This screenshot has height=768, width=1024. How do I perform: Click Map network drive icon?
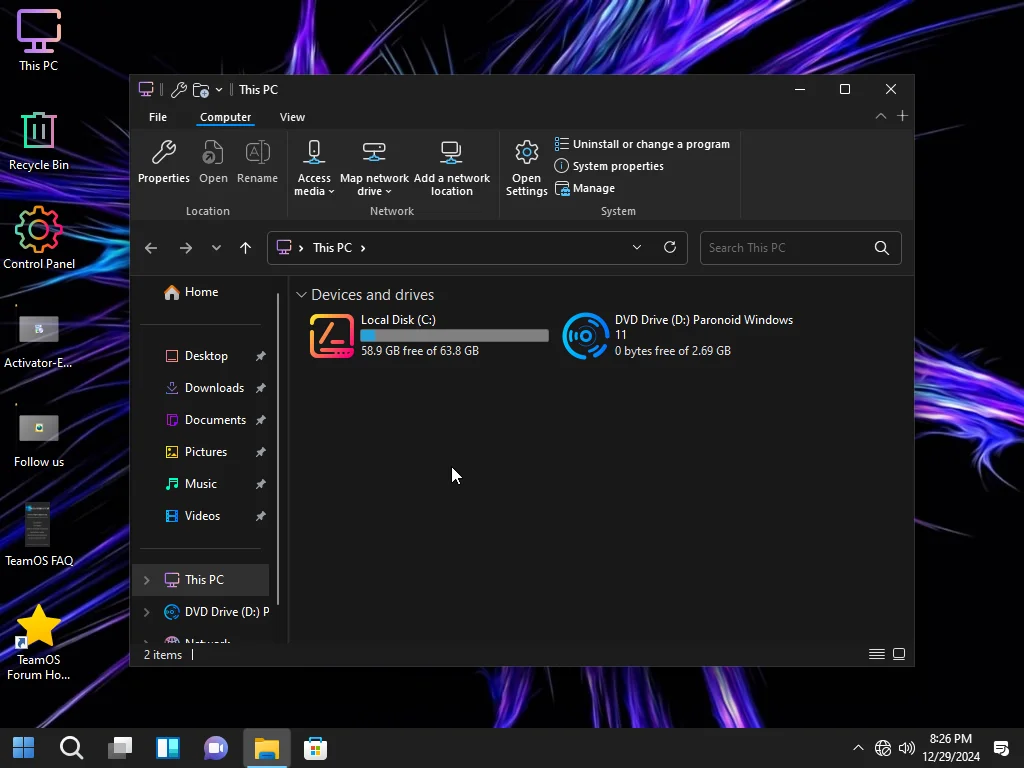point(374,152)
